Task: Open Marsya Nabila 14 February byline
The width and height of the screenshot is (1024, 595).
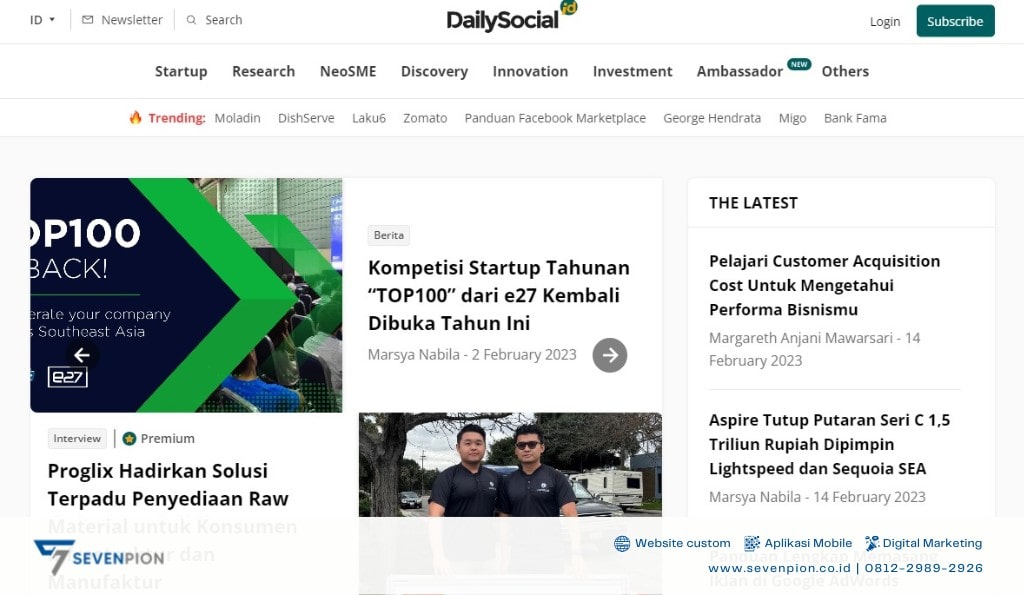Action: pos(817,497)
